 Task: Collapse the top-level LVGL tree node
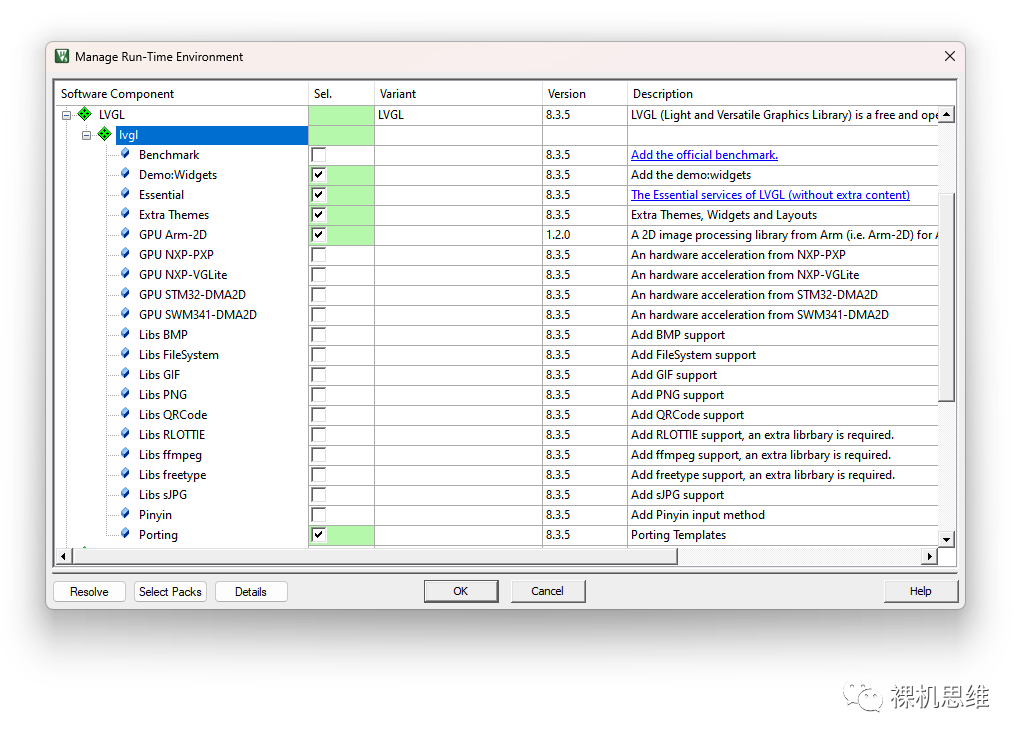[66, 116]
